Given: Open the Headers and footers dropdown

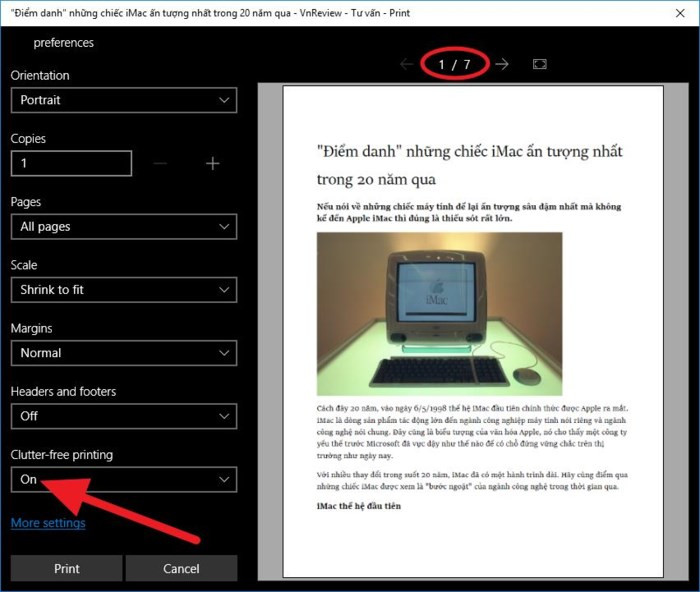Looking at the screenshot, I should (x=123, y=416).
